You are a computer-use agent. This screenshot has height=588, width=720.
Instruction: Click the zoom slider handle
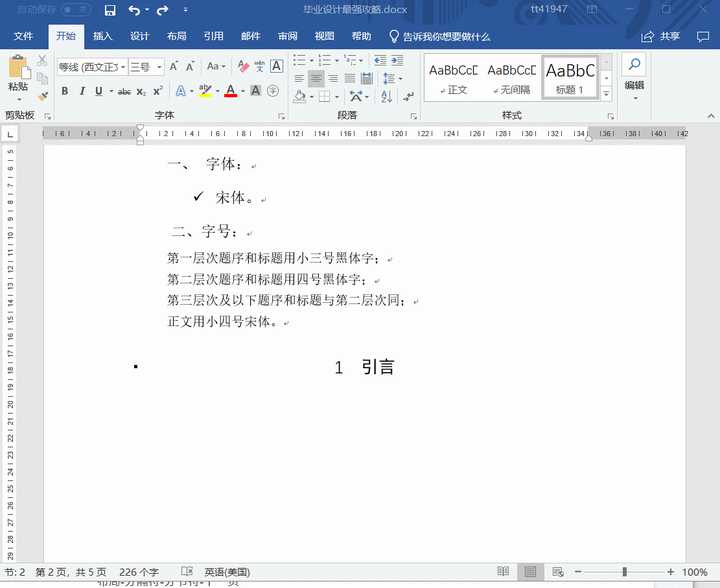[x=624, y=571]
